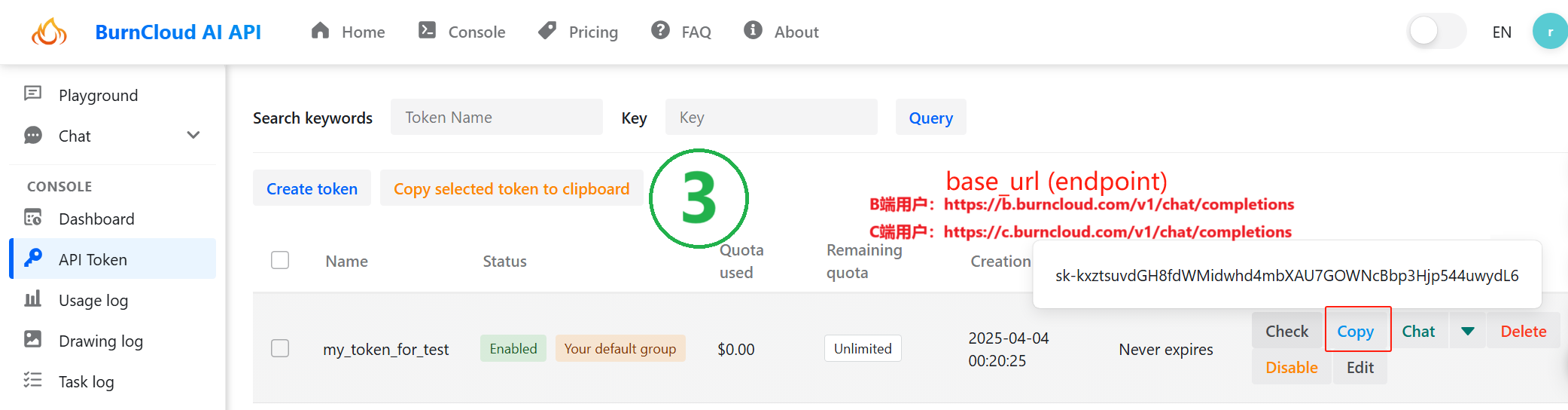Image resolution: width=1568 pixels, height=410 pixels.
Task: Click the Pricing tag icon
Action: 547,30
